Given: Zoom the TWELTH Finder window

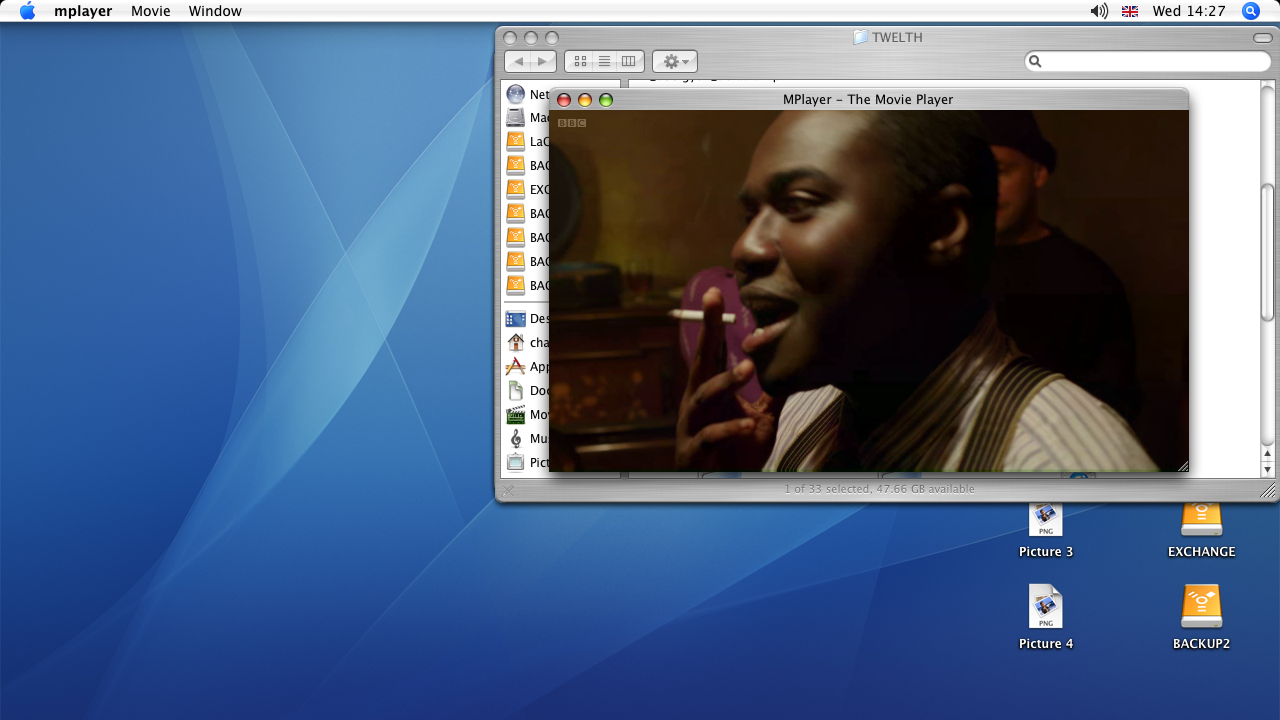Looking at the screenshot, I should click(552, 38).
